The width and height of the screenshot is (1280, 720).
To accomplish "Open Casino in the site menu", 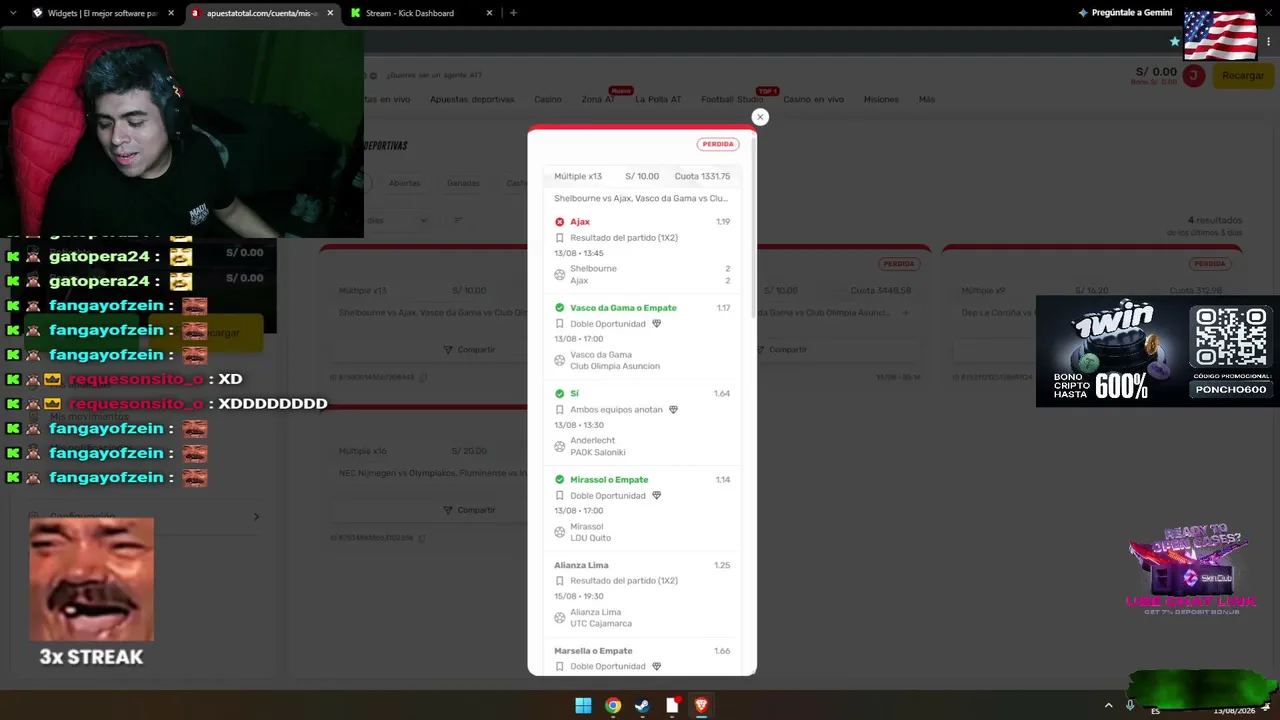I will [548, 100].
